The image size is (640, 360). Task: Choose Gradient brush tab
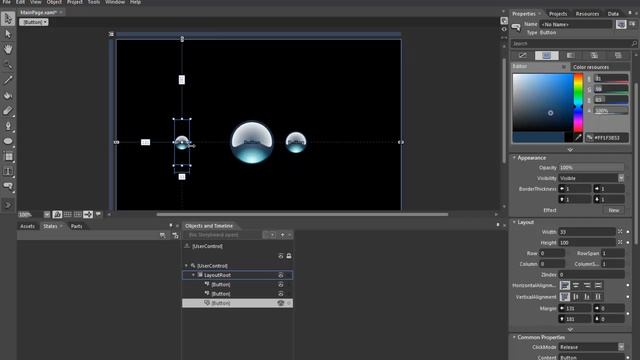point(571,55)
